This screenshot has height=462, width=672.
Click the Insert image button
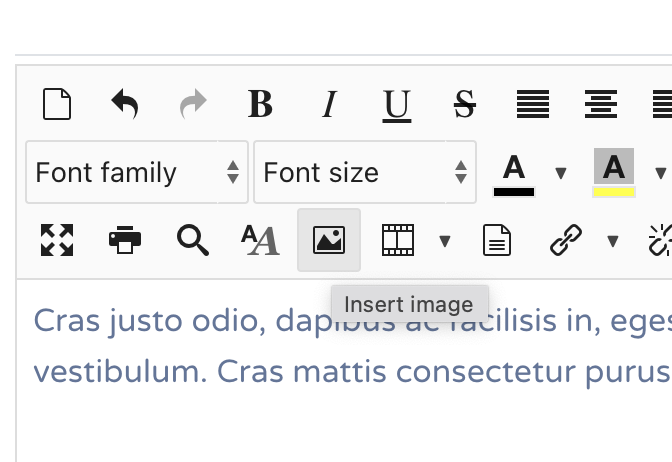point(329,240)
